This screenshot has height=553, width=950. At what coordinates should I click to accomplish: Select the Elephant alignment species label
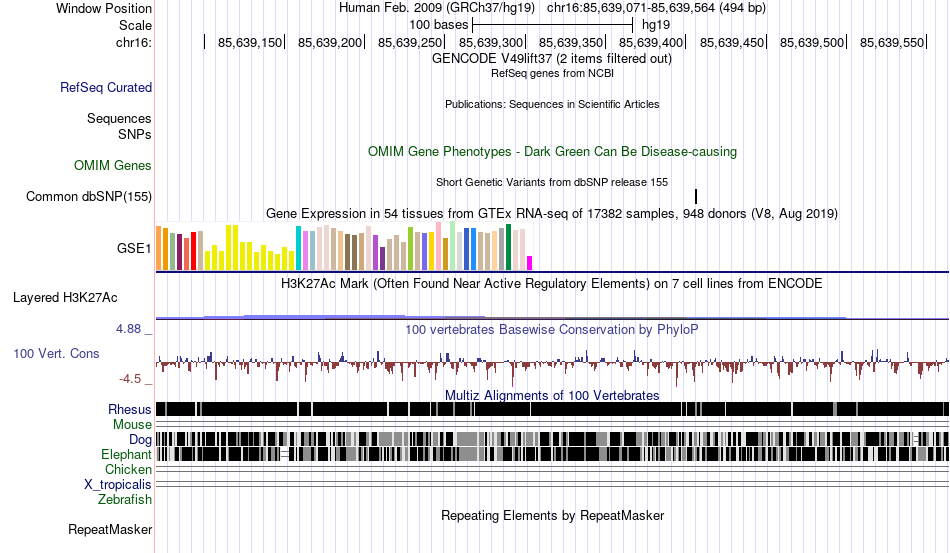[x=126, y=454]
